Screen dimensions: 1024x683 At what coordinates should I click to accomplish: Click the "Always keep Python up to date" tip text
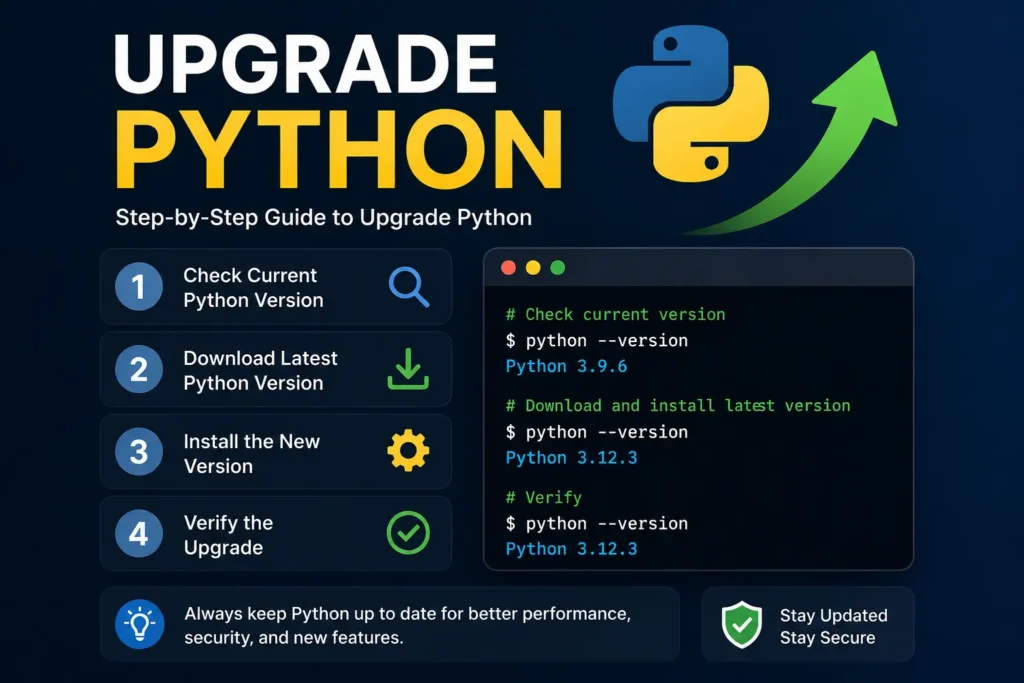(x=408, y=626)
